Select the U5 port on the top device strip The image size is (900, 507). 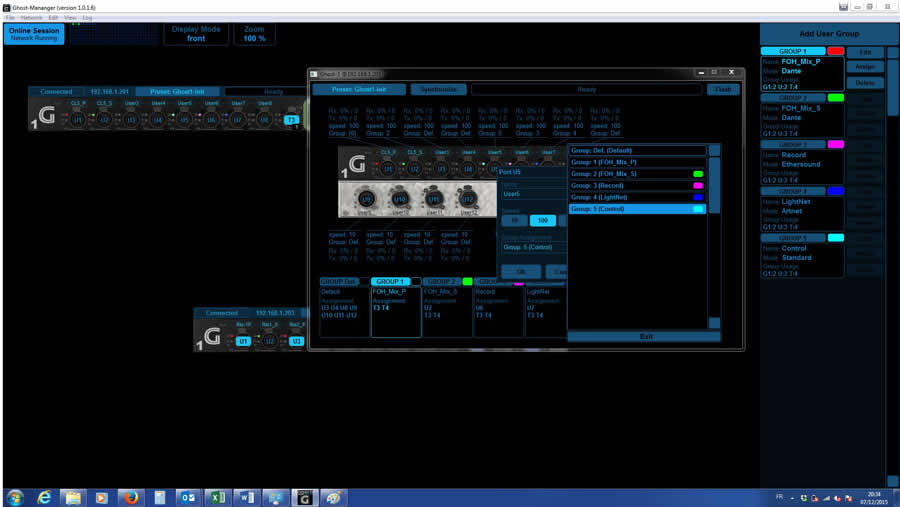click(x=185, y=120)
